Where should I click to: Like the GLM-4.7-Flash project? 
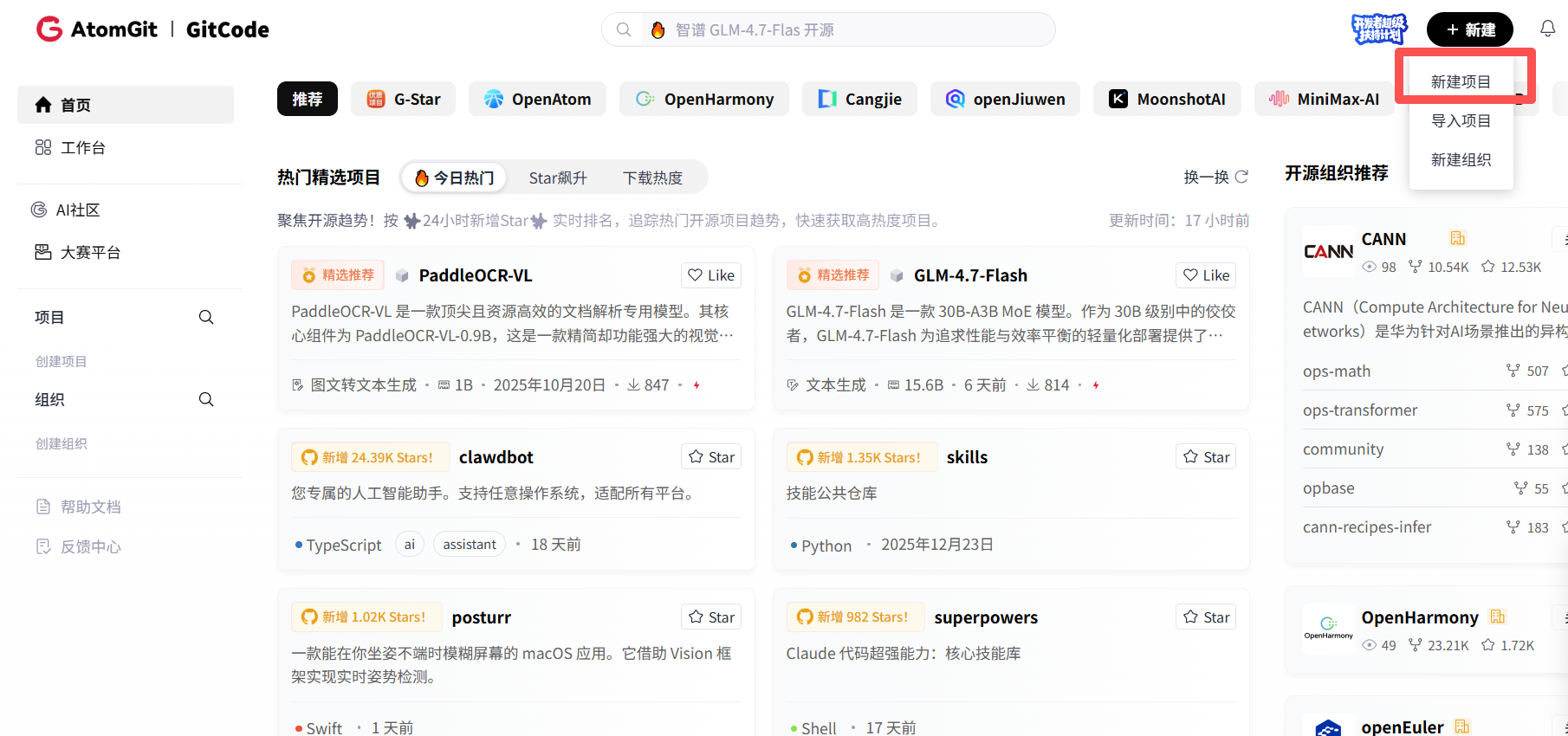coord(1206,275)
